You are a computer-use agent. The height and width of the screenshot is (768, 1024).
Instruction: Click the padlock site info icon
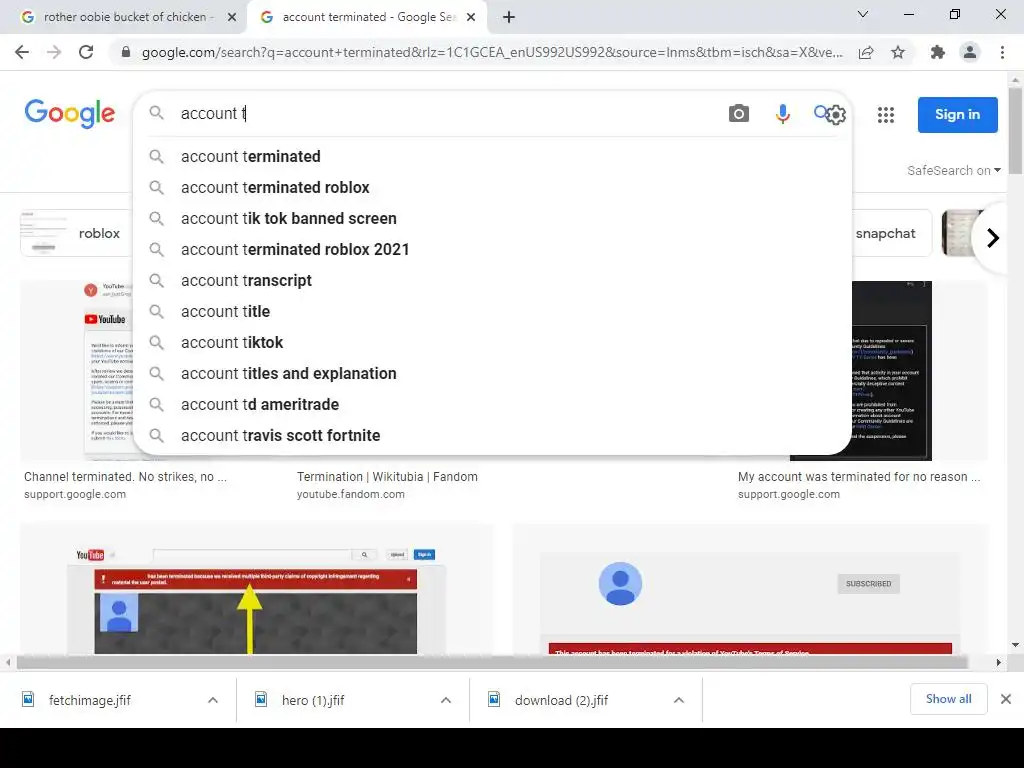click(x=126, y=52)
